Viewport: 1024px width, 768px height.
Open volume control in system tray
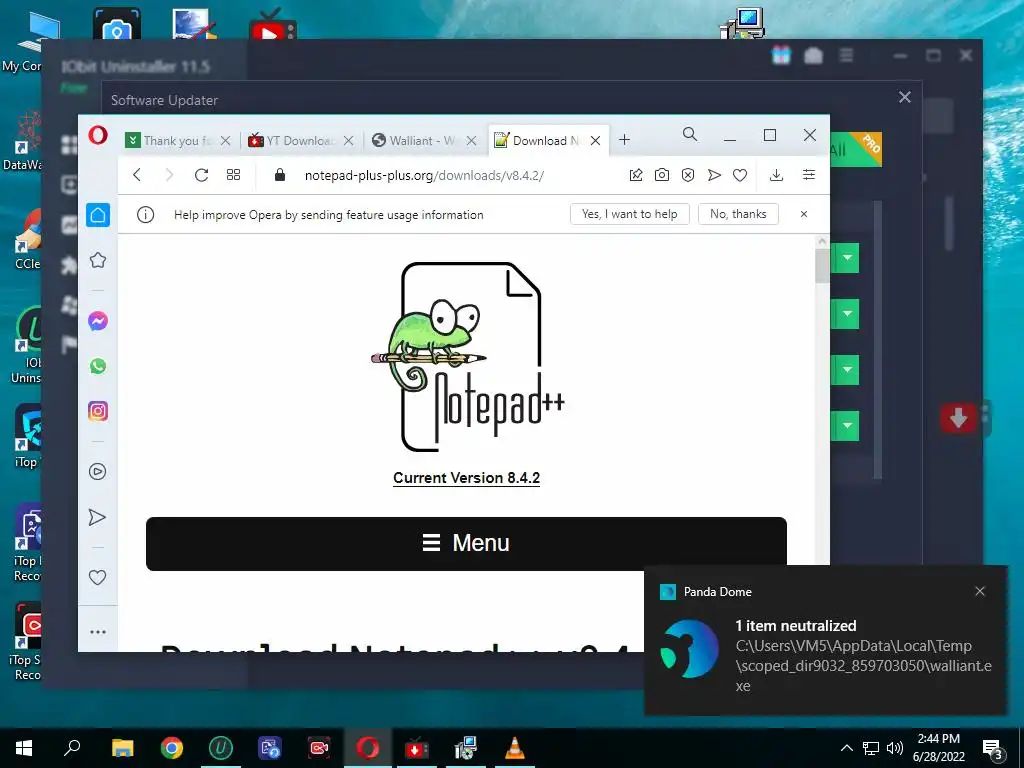coord(895,748)
